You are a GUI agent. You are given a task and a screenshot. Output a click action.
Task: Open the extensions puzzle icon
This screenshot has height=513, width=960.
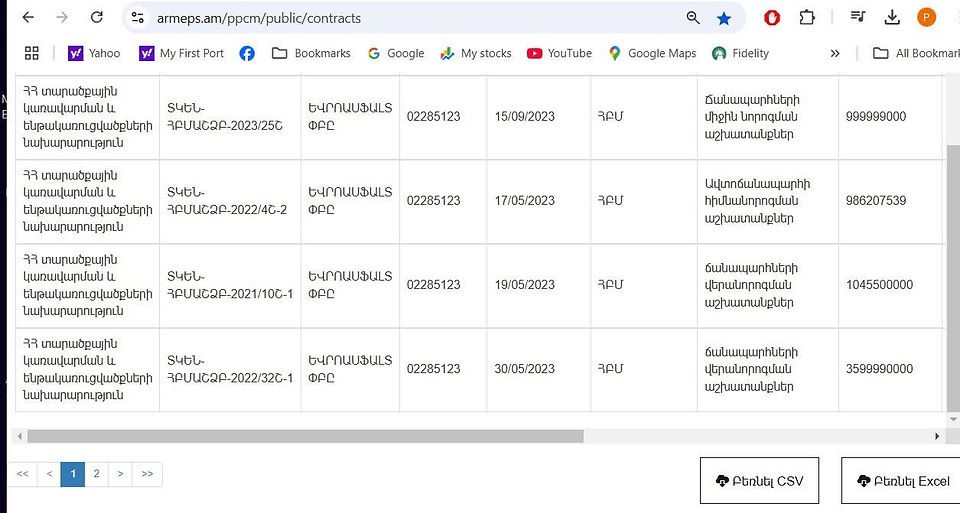[807, 18]
